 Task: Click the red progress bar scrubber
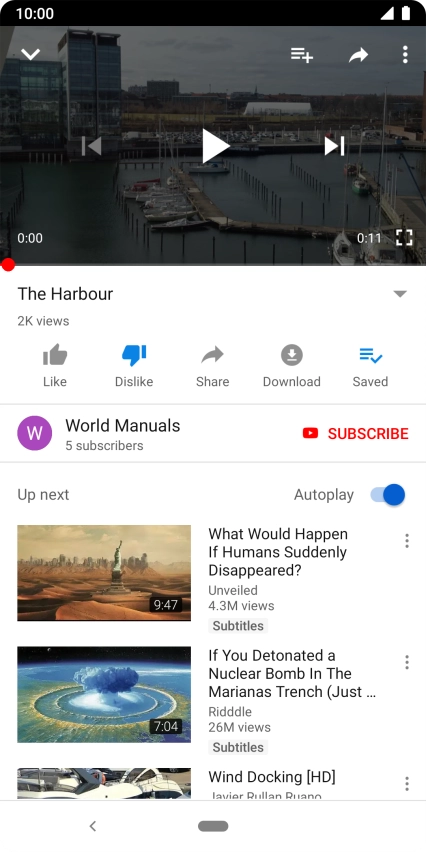click(x=8, y=265)
